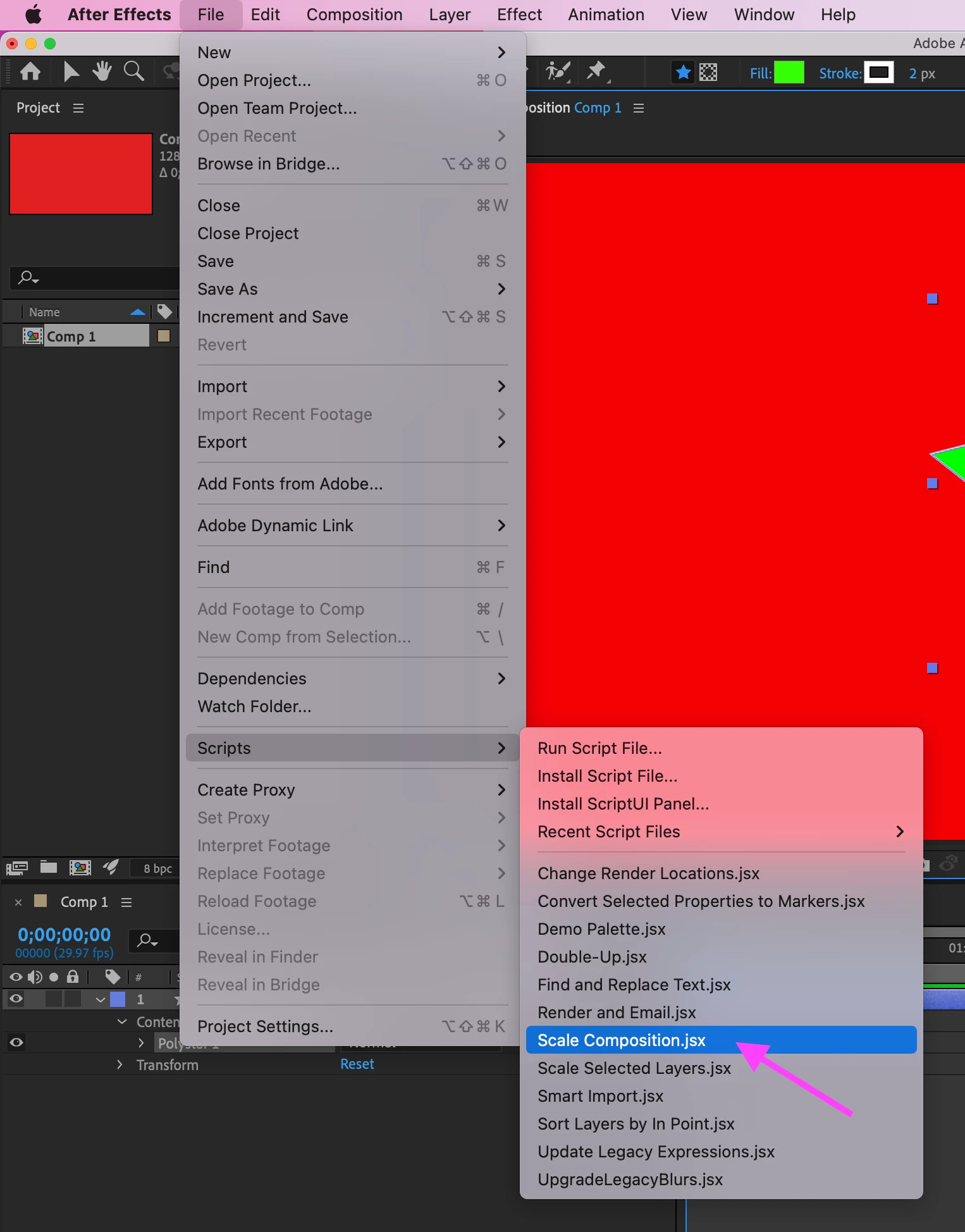Open the Adobe Dynamic Link submenu

353,526
